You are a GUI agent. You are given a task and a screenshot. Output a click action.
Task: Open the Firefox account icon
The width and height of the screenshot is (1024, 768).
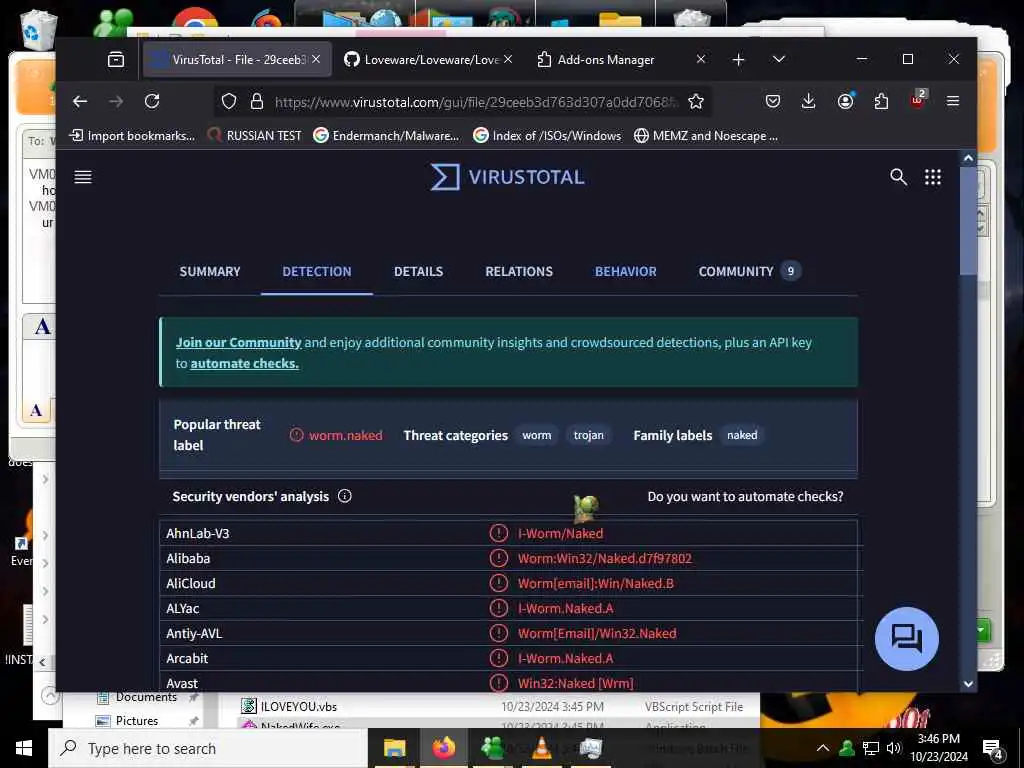(846, 101)
